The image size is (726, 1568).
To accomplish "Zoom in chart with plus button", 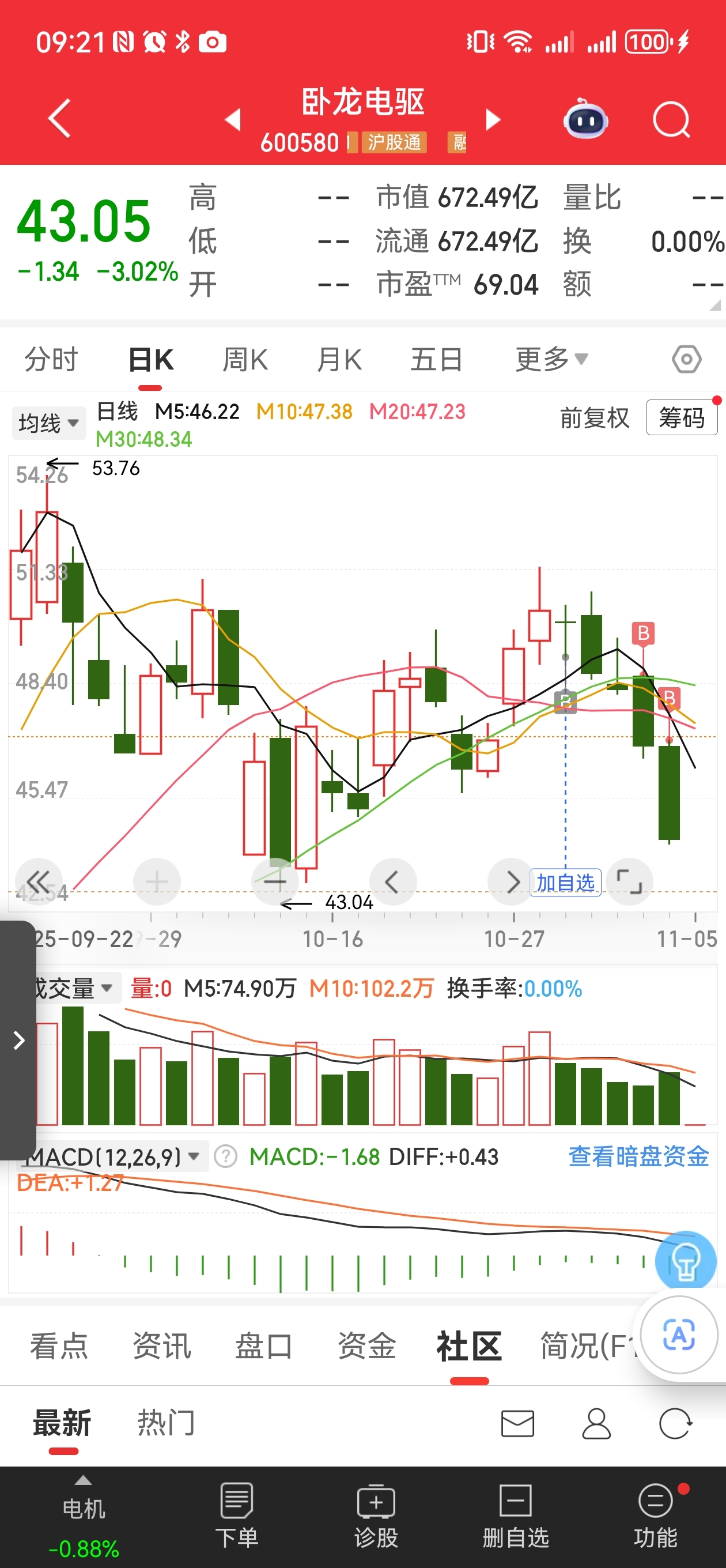I will pos(156,881).
